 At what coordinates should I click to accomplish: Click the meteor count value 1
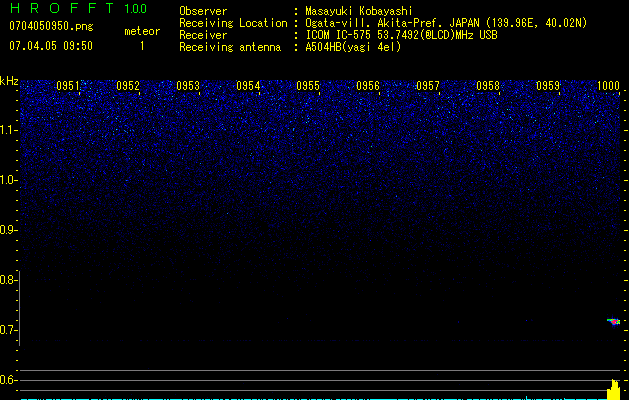[142, 46]
